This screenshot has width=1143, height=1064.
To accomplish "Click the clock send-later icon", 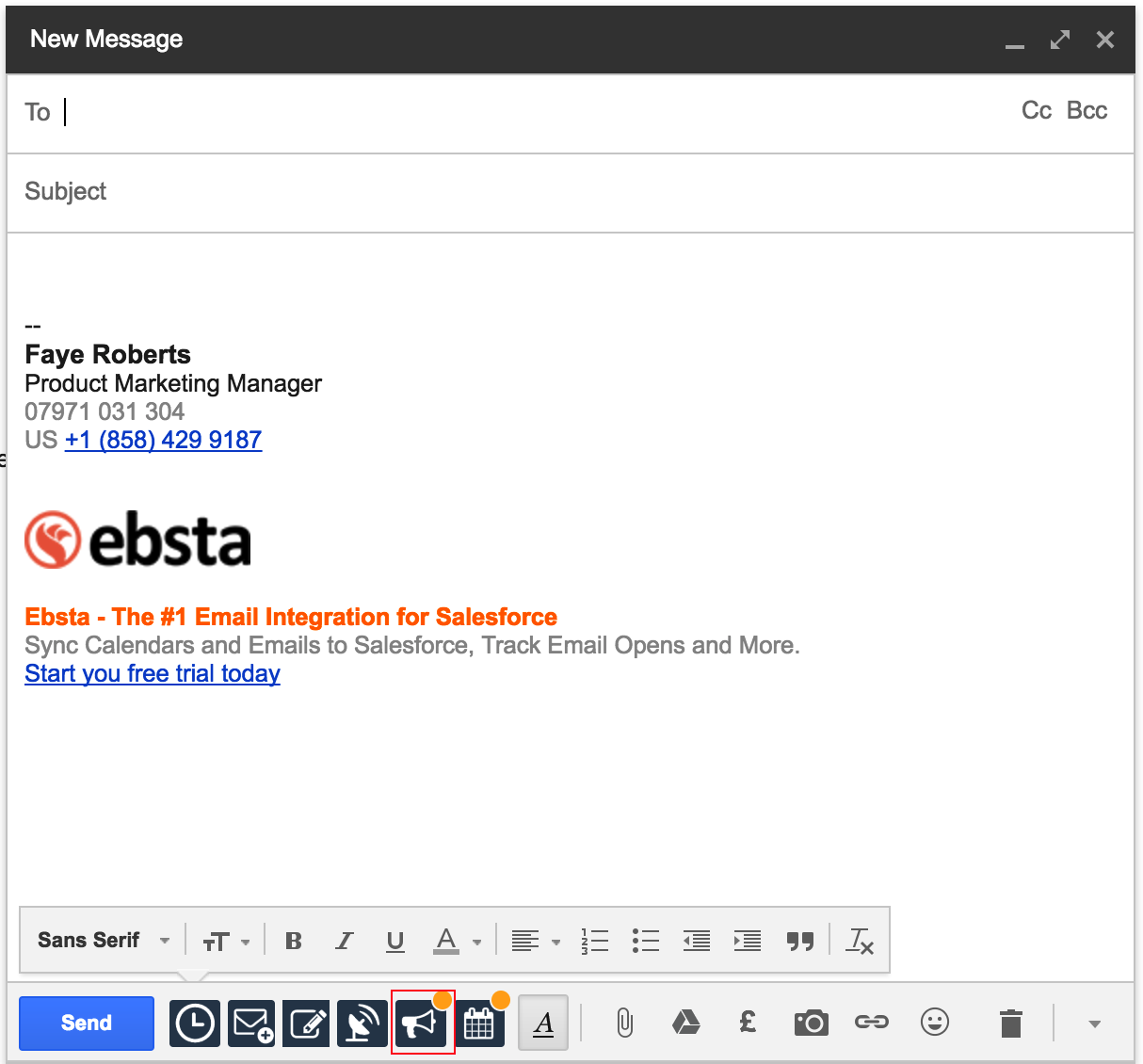I will tap(195, 1023).
